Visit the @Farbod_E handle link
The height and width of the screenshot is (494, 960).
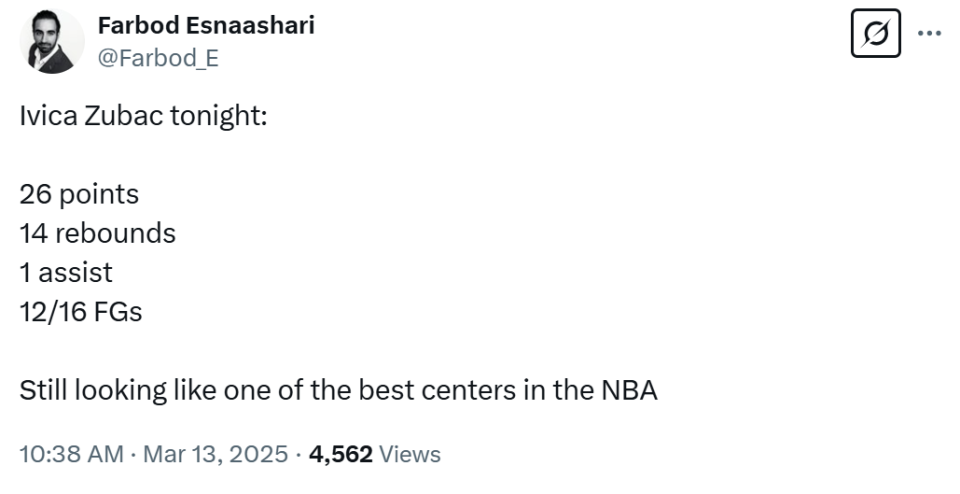pos(158,58)
